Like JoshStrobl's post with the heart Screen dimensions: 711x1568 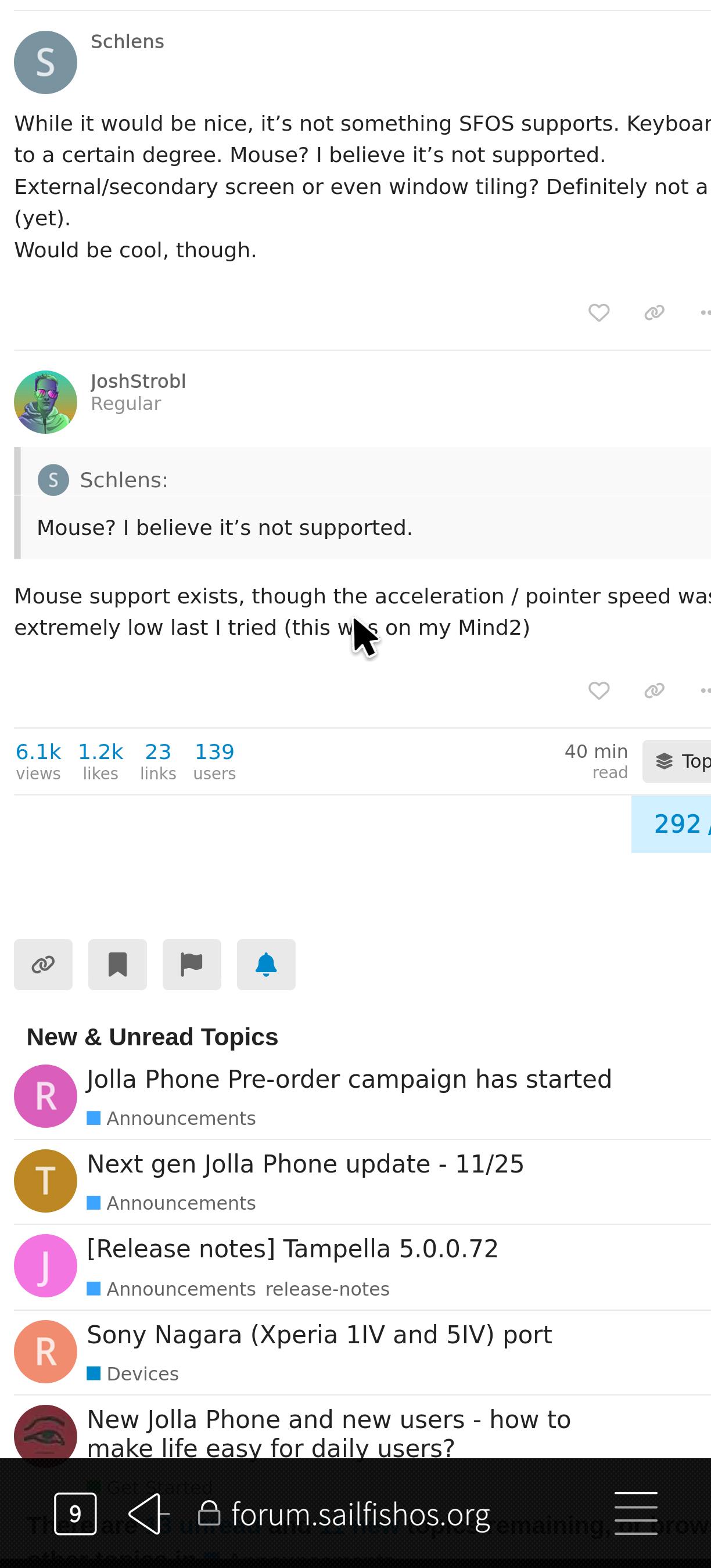598,691
